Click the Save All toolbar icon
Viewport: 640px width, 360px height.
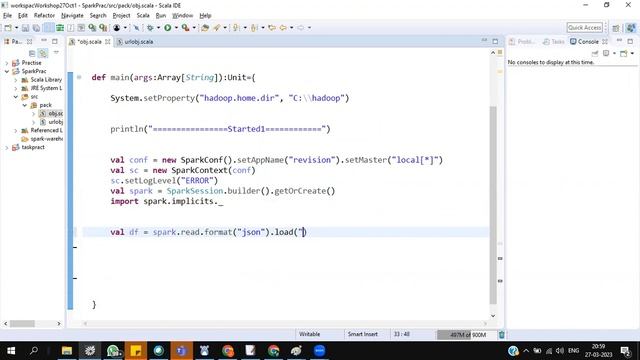pos(36,28)
